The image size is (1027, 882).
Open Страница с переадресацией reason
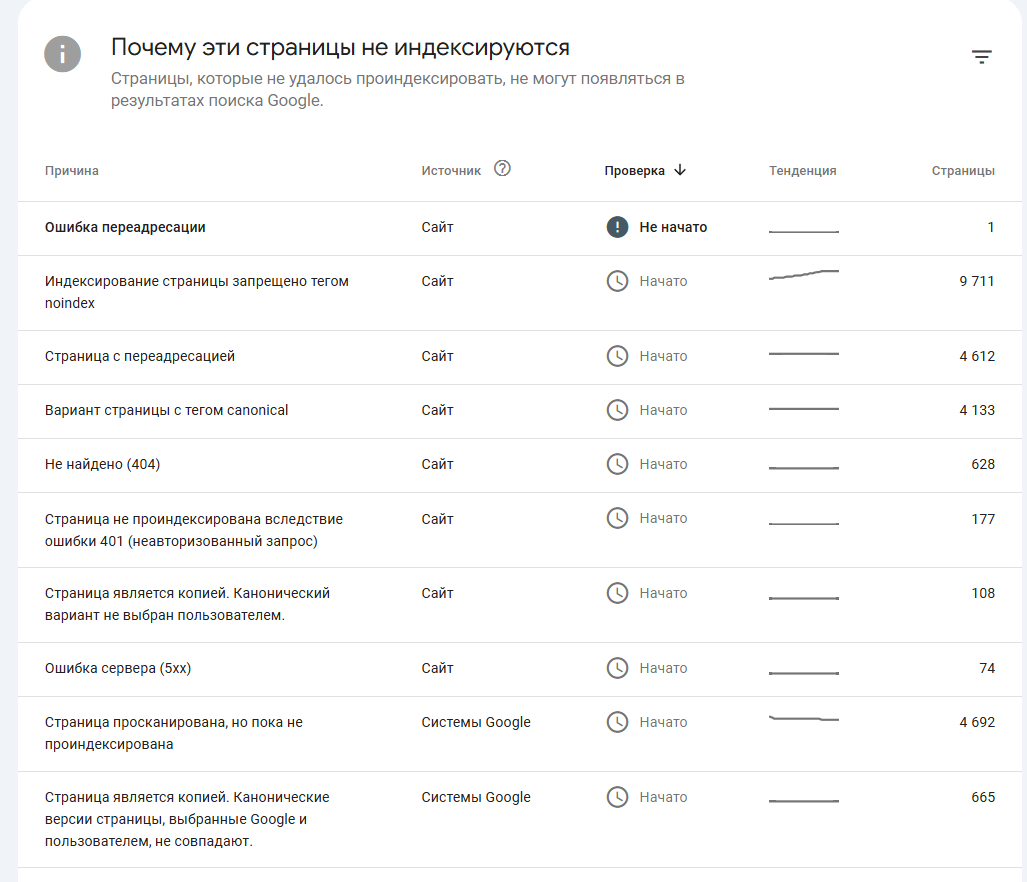tap(140, 356)
